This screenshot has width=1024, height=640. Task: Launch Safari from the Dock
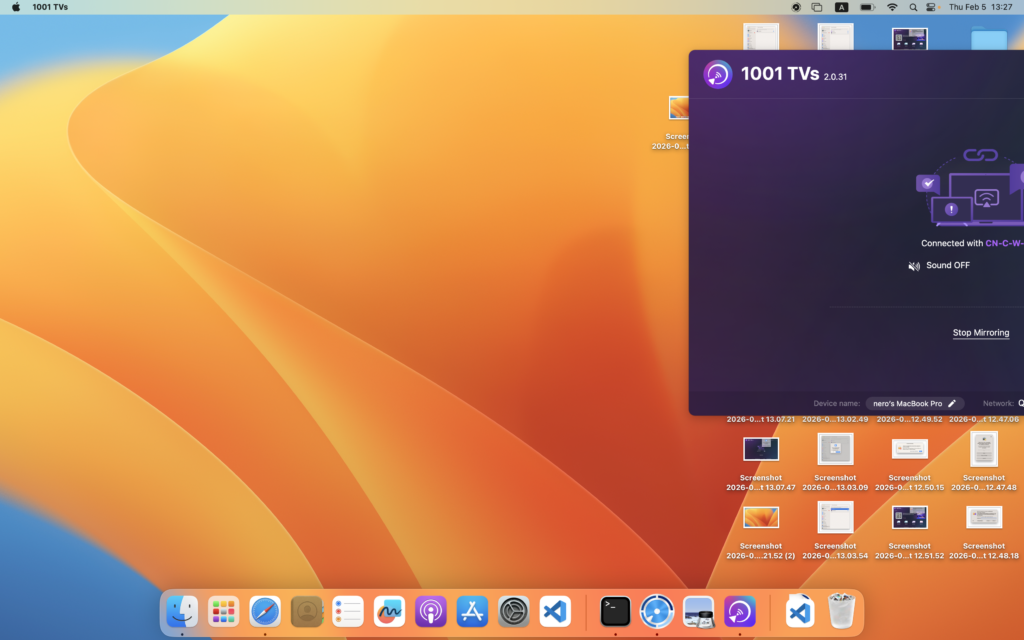click(x=265, y=611)
